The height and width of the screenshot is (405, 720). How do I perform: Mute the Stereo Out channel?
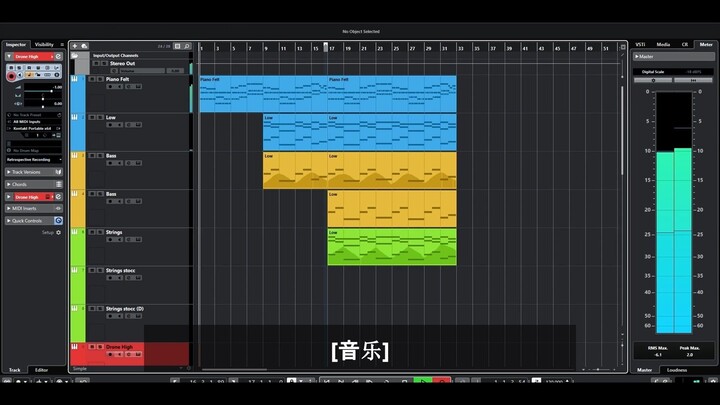point(96,63)
